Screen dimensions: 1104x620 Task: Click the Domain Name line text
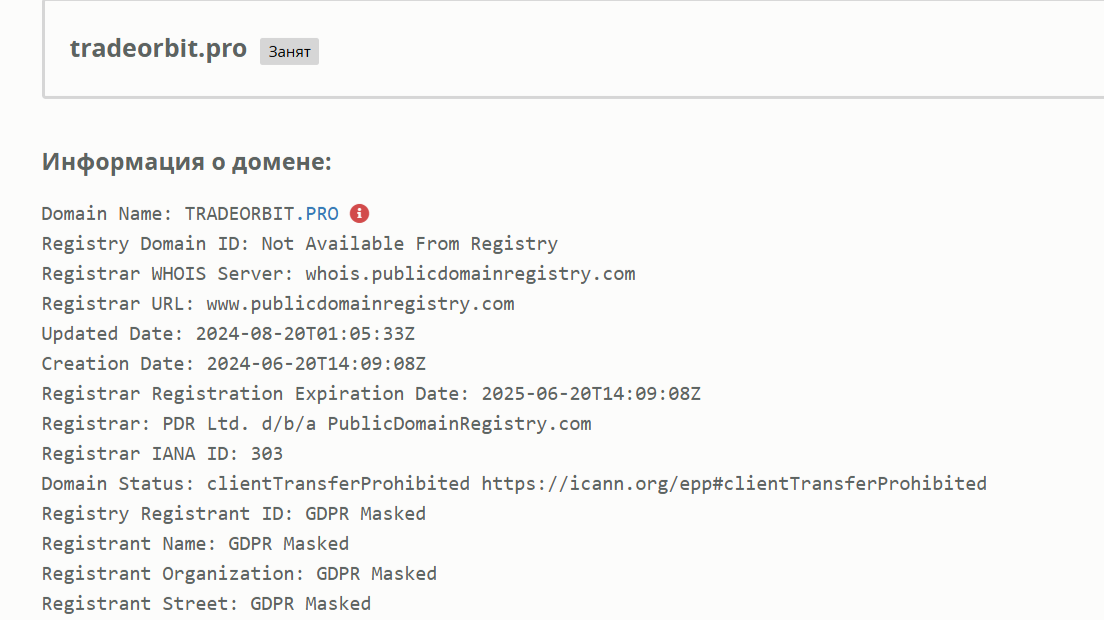click(x=190, y=214)
